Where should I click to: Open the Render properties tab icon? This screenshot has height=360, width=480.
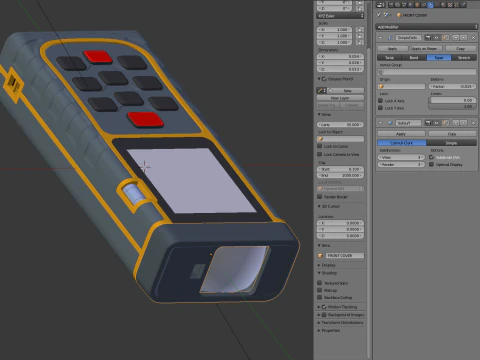click(391, 5)
